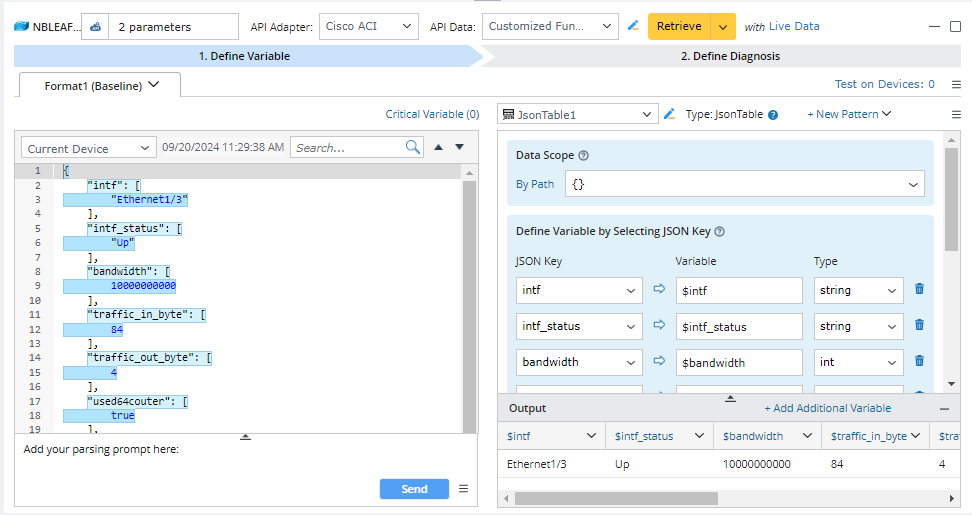The height and width of the screenshot is (515, 972).
Task: Click the help icon next to Type: JsonTable
Action: pyautogui.click(x=773, y=115)
